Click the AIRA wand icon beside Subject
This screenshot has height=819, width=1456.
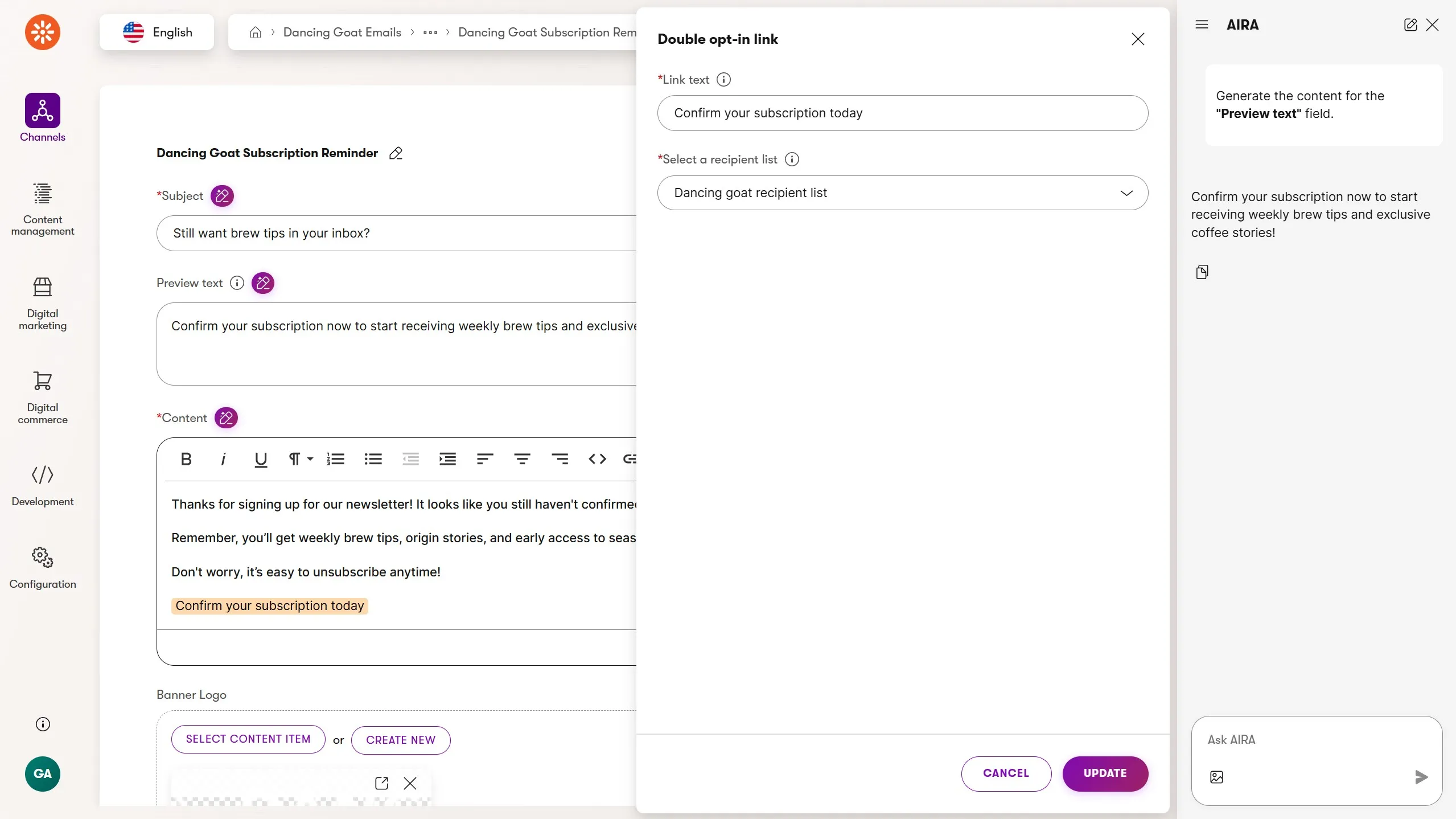click(x=222, y=196)
